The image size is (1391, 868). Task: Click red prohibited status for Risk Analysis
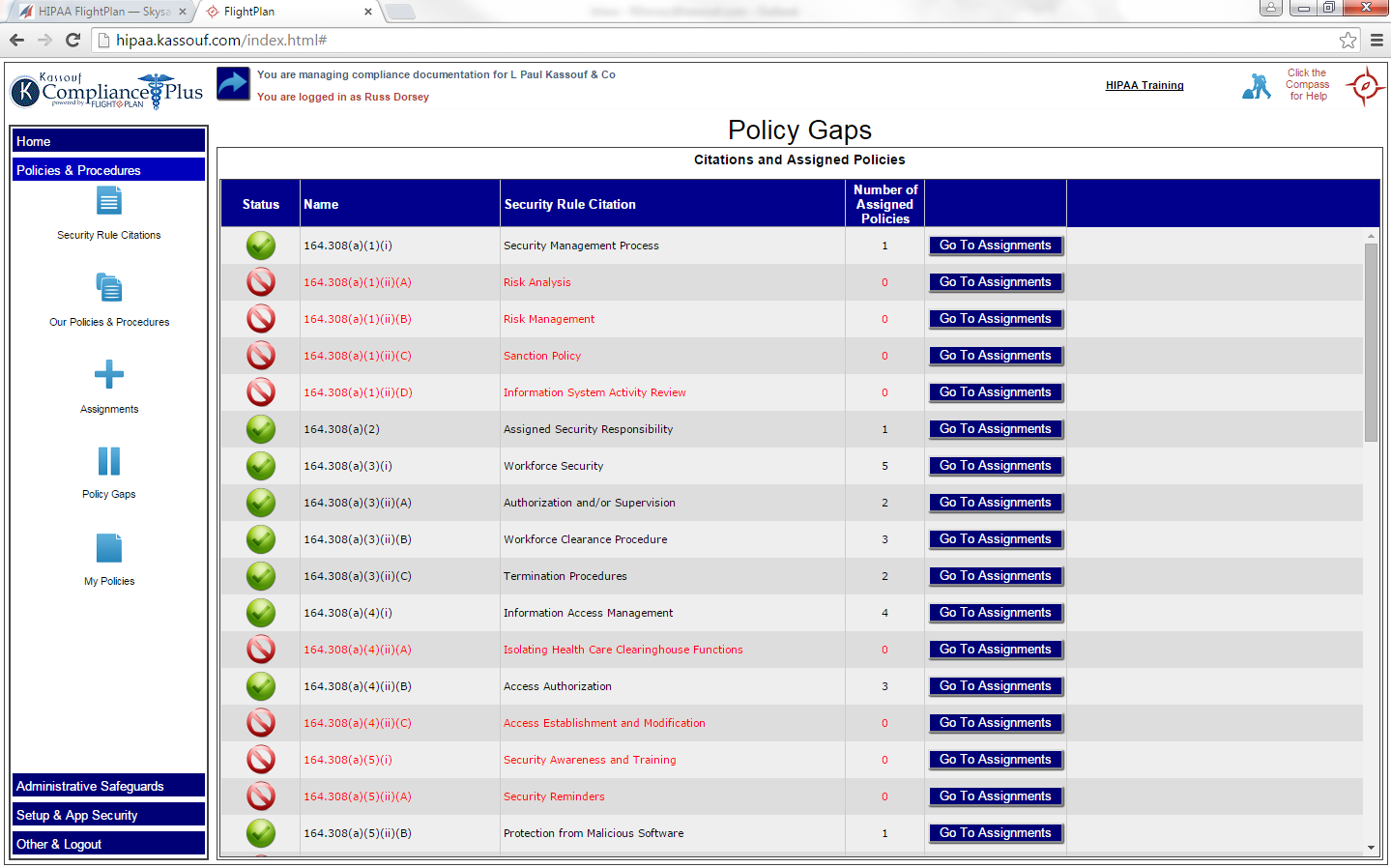261,282
